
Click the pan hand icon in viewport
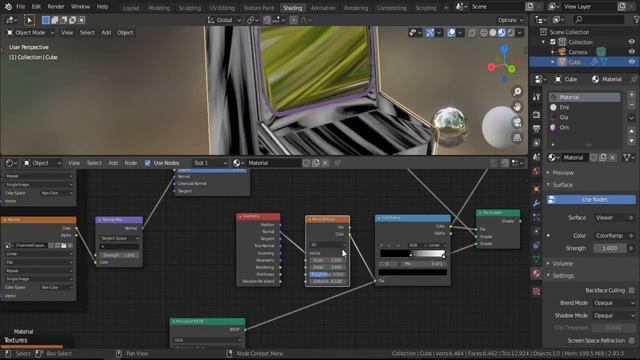517,107
